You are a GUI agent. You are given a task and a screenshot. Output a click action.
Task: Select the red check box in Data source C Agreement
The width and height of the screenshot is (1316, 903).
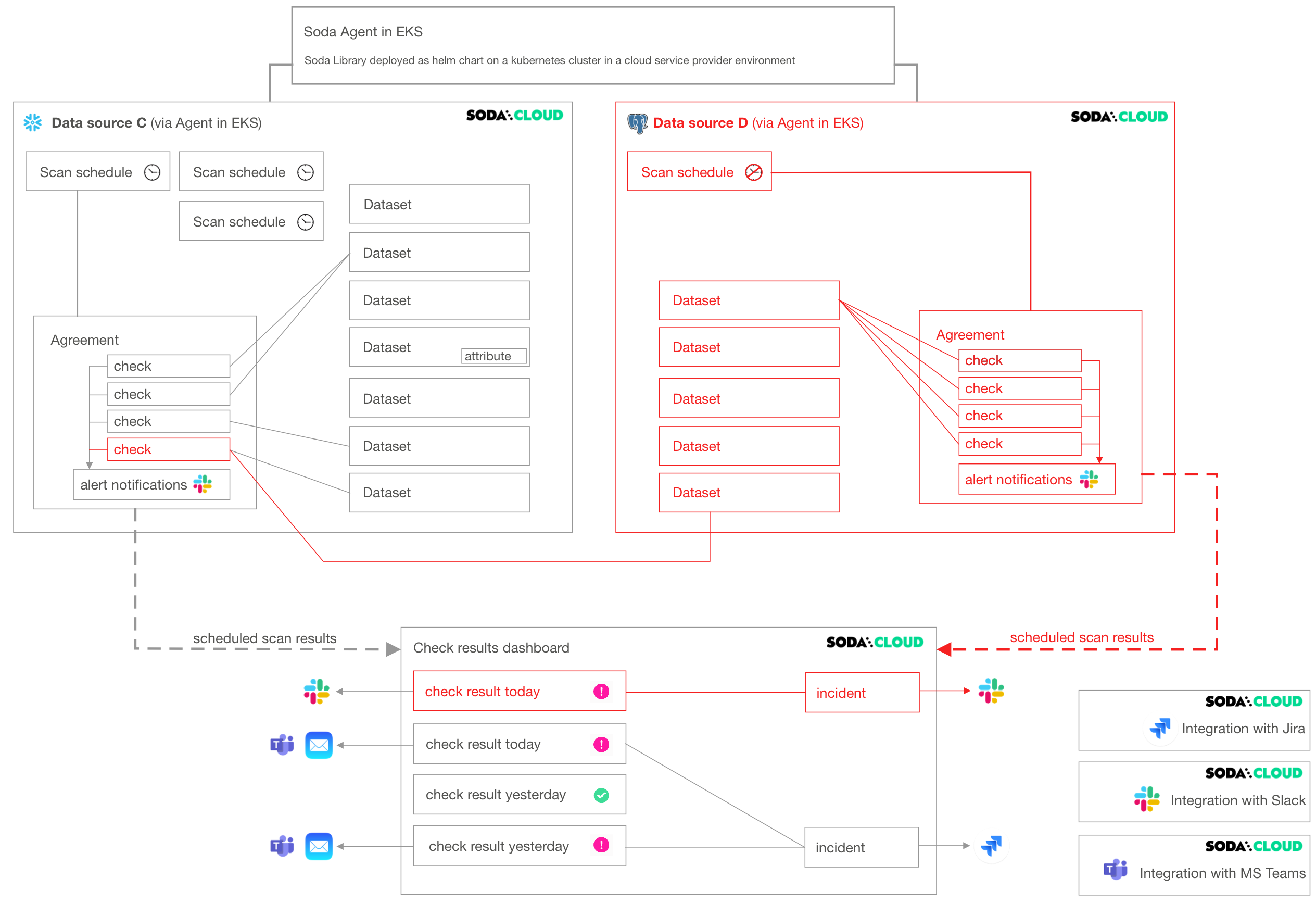click(x=169, y=449)
